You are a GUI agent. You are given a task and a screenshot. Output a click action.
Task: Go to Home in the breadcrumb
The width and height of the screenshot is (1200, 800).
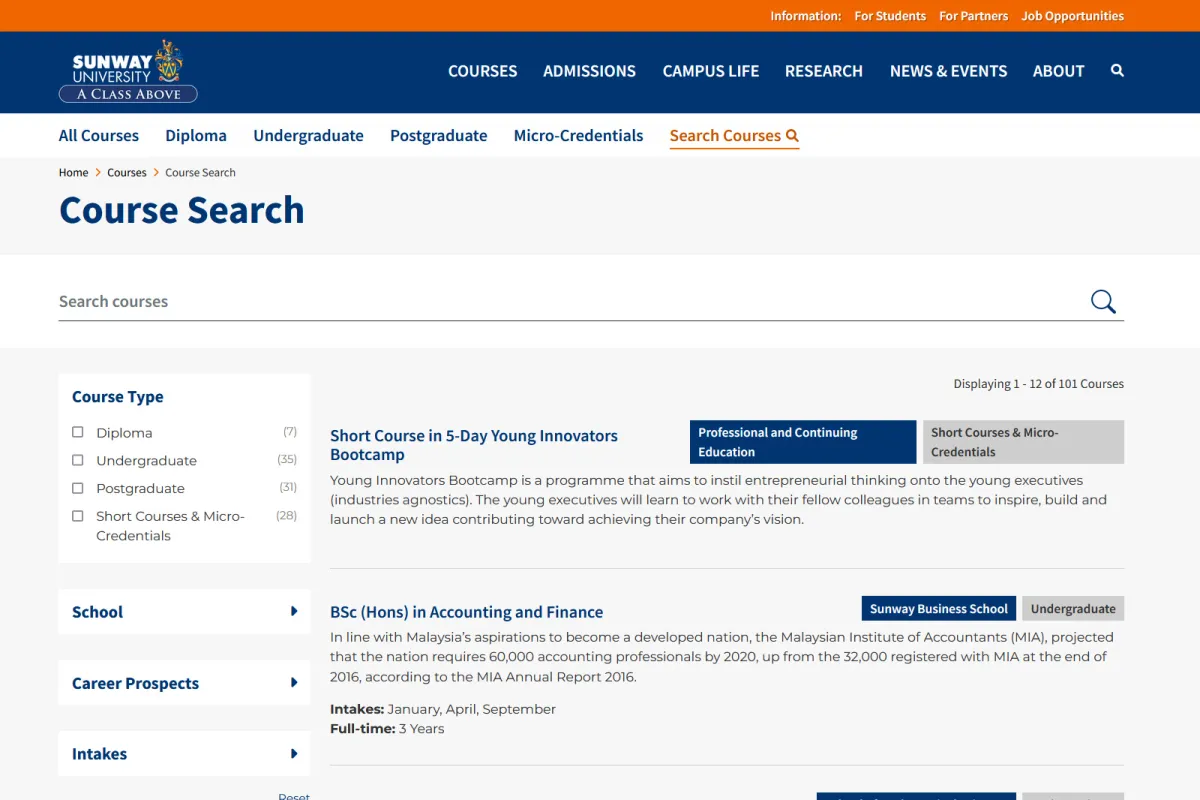click(x=74, y=172)
